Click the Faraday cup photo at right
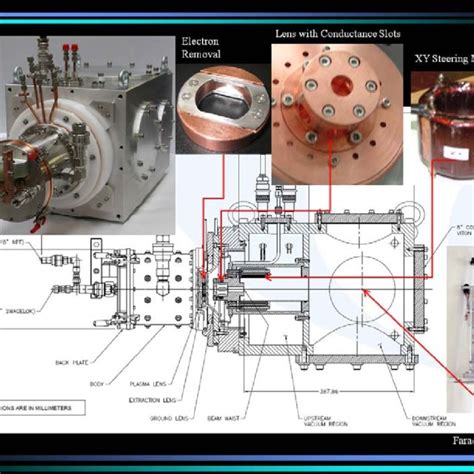The width and height of the screenshot is (474, 474). [x=460, y=329]
